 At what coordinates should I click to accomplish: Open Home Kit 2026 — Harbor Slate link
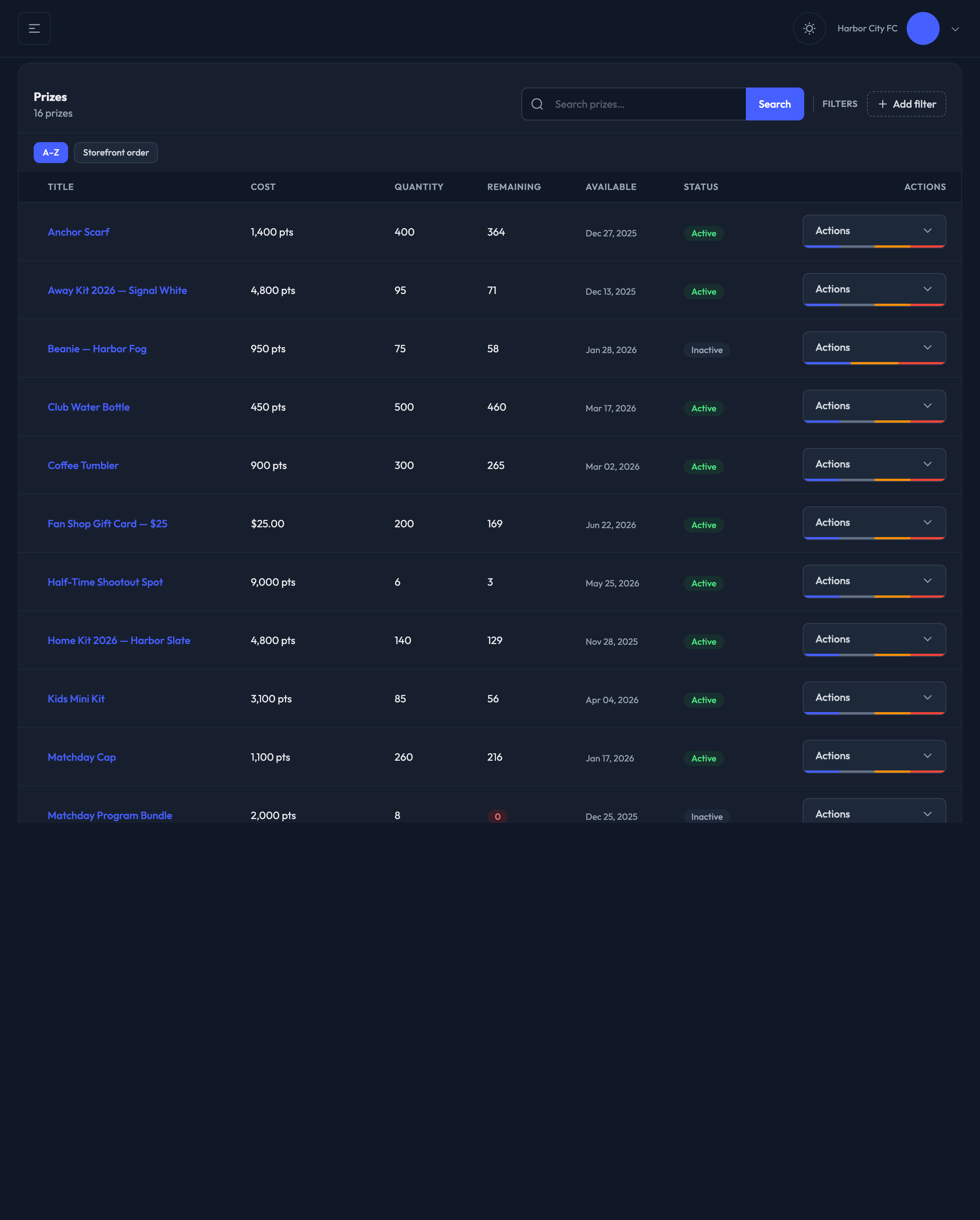pos(119,640)
